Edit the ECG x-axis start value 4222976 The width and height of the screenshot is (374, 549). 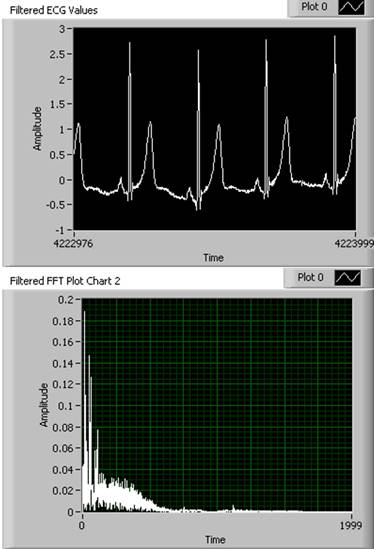tap(73, 243)
